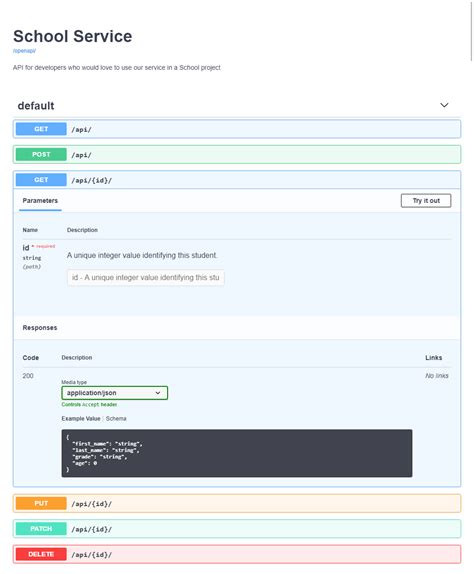Click the Name column header in parameters
The width and height of the screenshot is (474, 574).
(x=30, y=230)
